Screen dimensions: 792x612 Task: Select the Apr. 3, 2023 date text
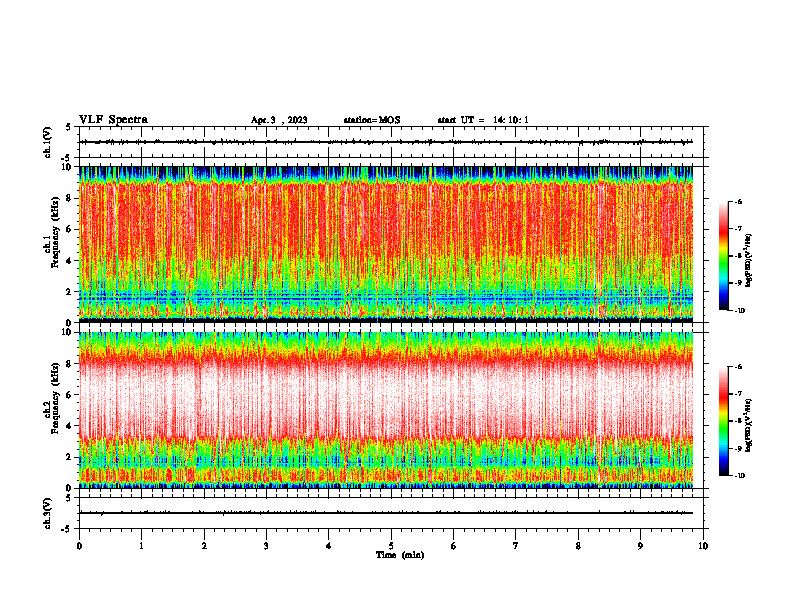(x=279, y=120)
